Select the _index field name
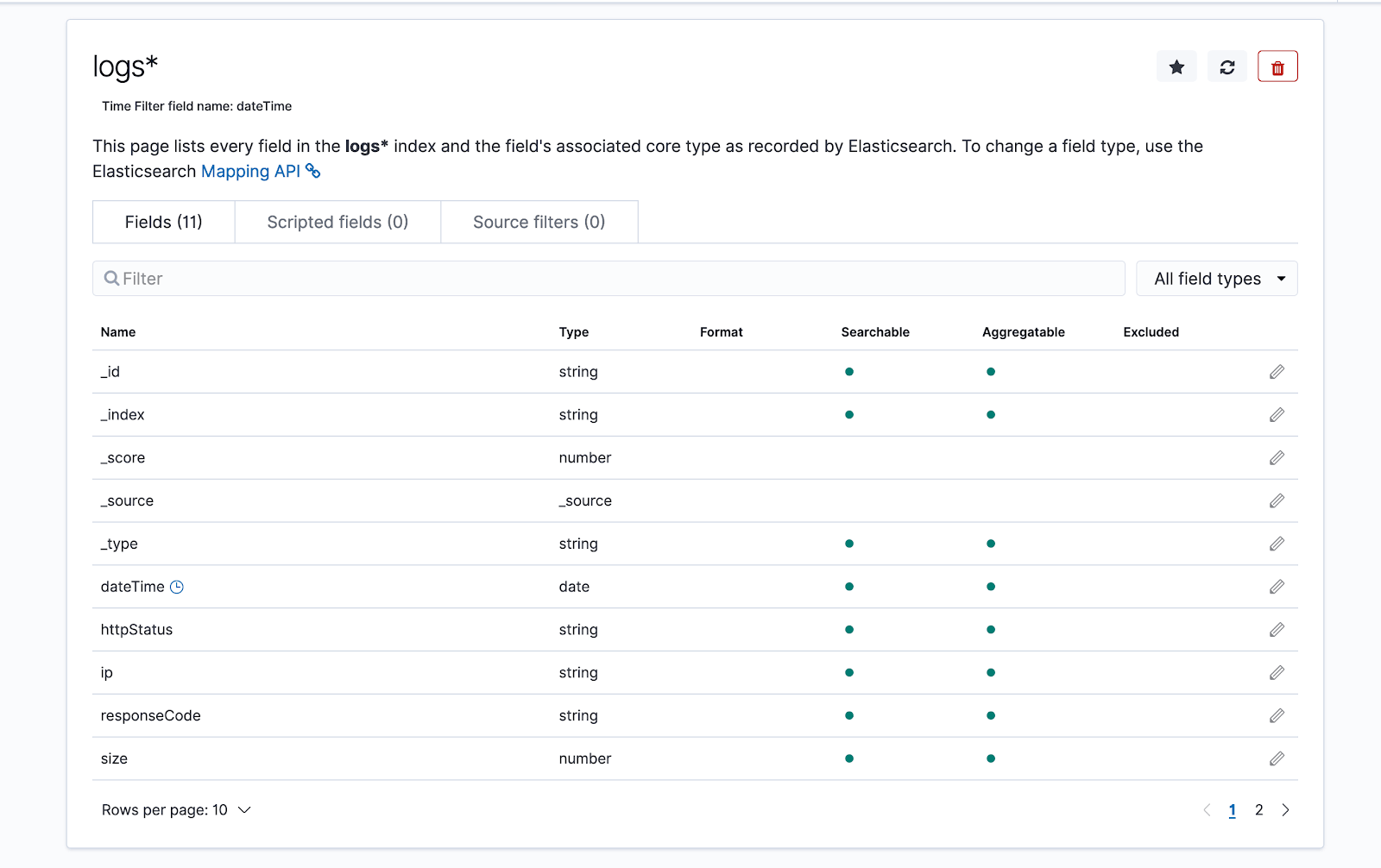Viewport: 1381px width, 868px height. pos(123,415)
